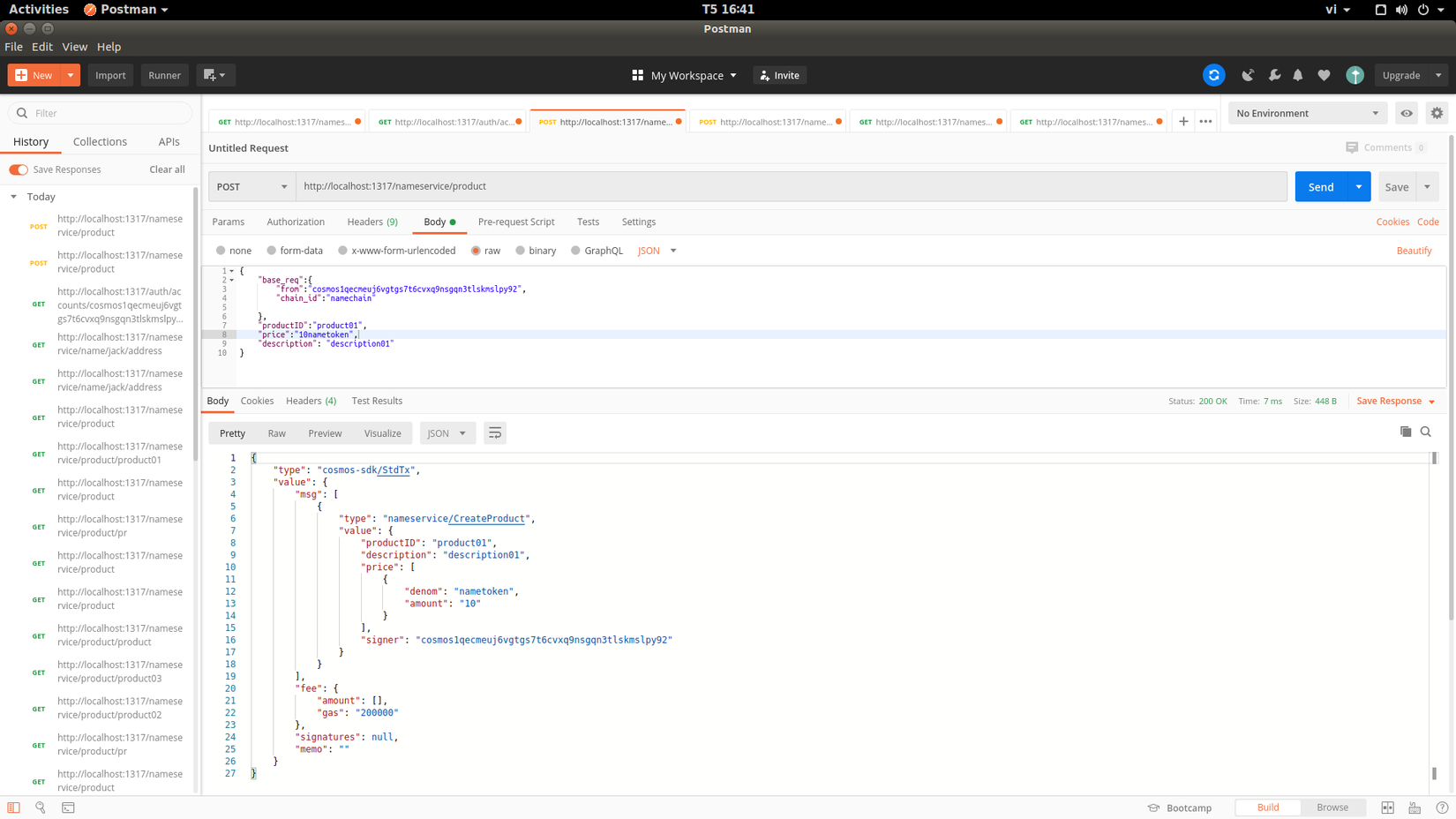Open the POST method dropdown
The image size is (1456, 819).
(251, 186)
